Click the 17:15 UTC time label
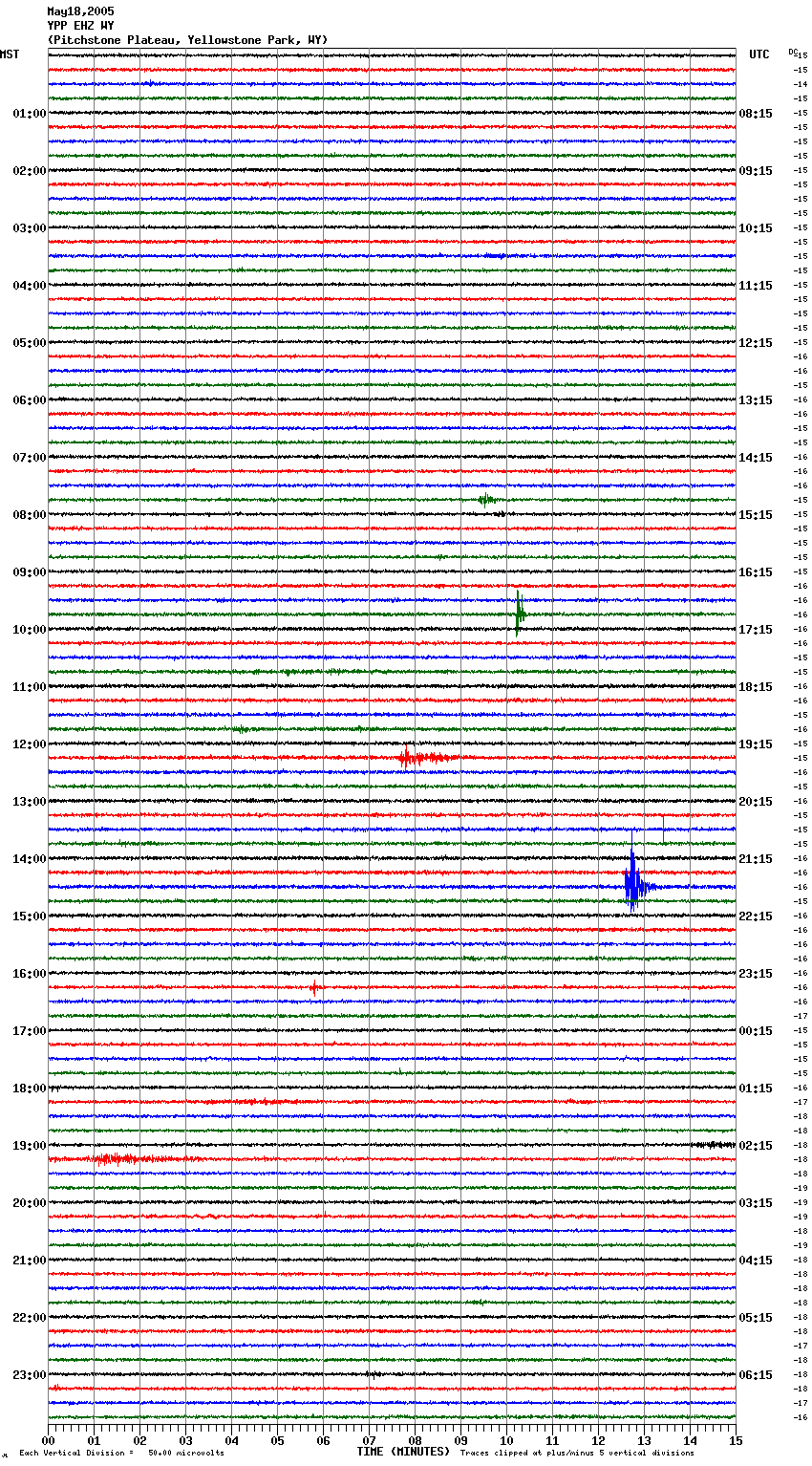Image resolution: width=812 pixels, height=1466 pixels. 756,630
